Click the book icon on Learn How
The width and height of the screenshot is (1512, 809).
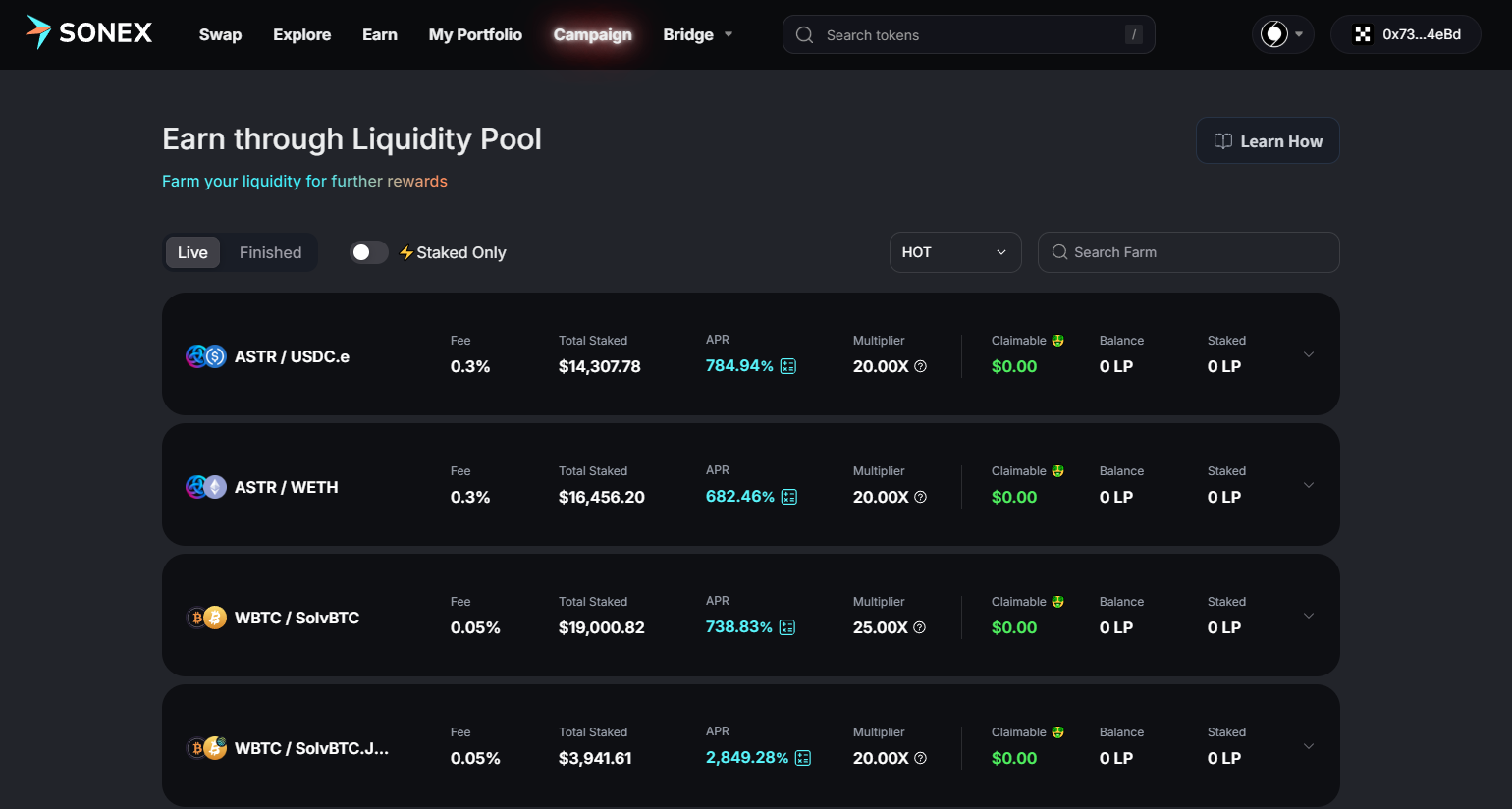coord(1223,141)
